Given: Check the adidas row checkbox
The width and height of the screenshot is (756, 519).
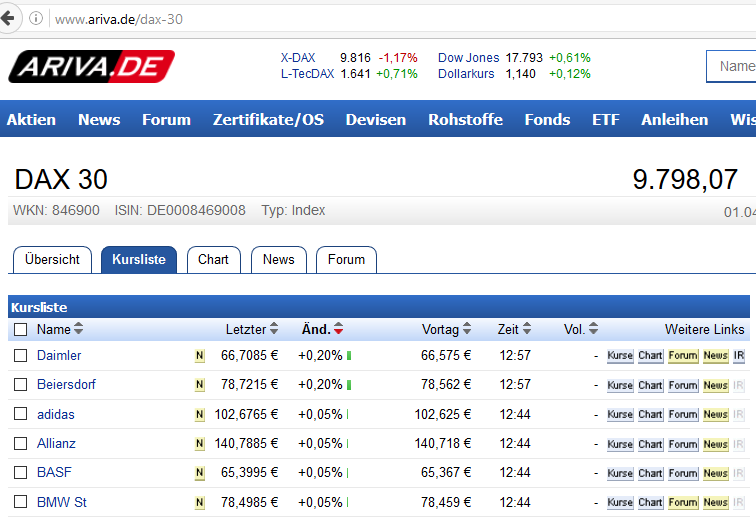Looking at the screenshot, I should tap(20, 414).
